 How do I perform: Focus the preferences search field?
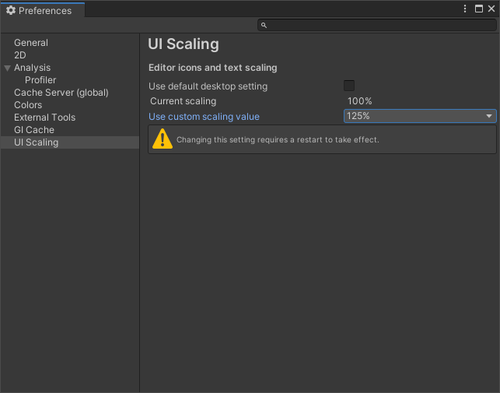click(377, 25)
